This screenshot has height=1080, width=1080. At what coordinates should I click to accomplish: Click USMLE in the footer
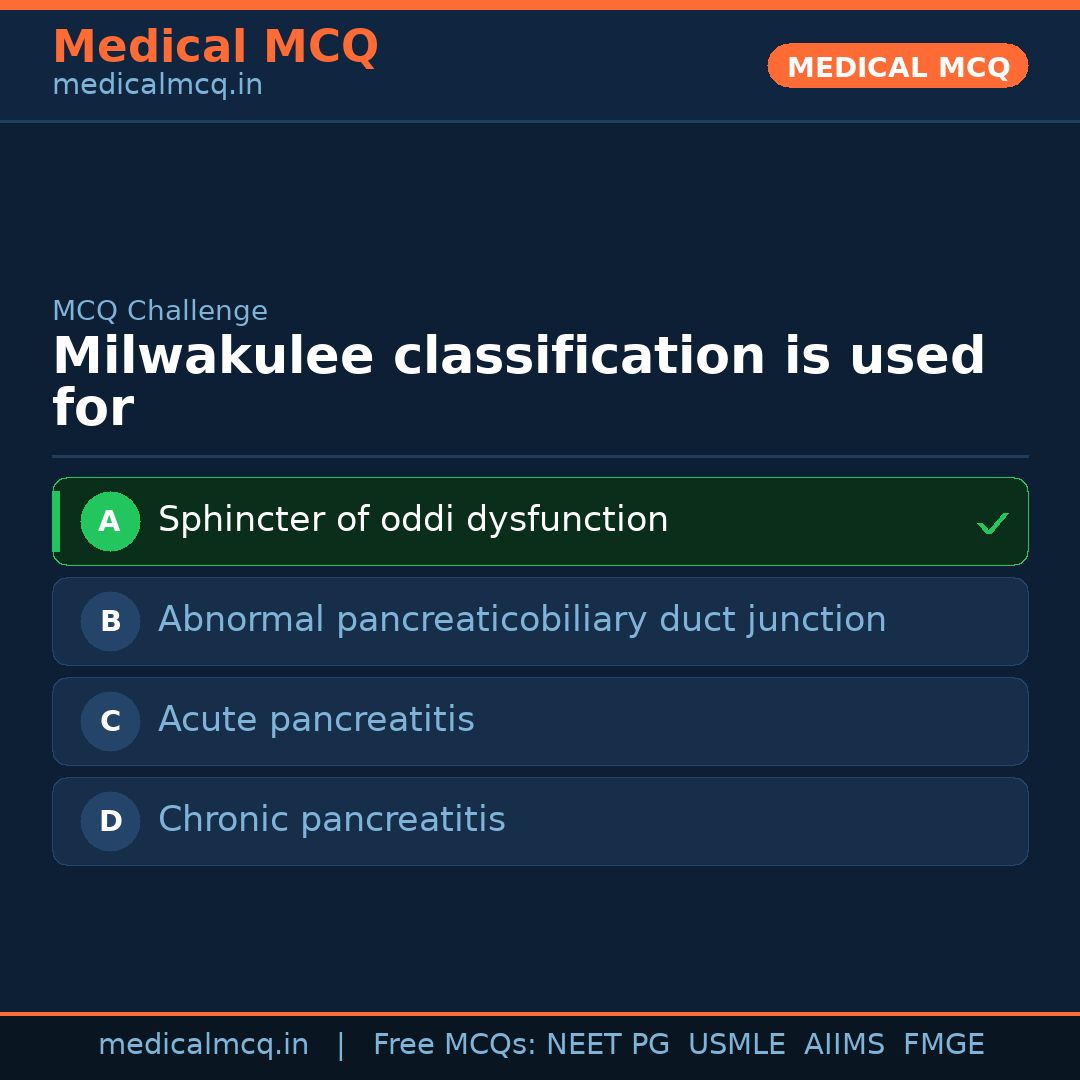[x=736, y=1045]
